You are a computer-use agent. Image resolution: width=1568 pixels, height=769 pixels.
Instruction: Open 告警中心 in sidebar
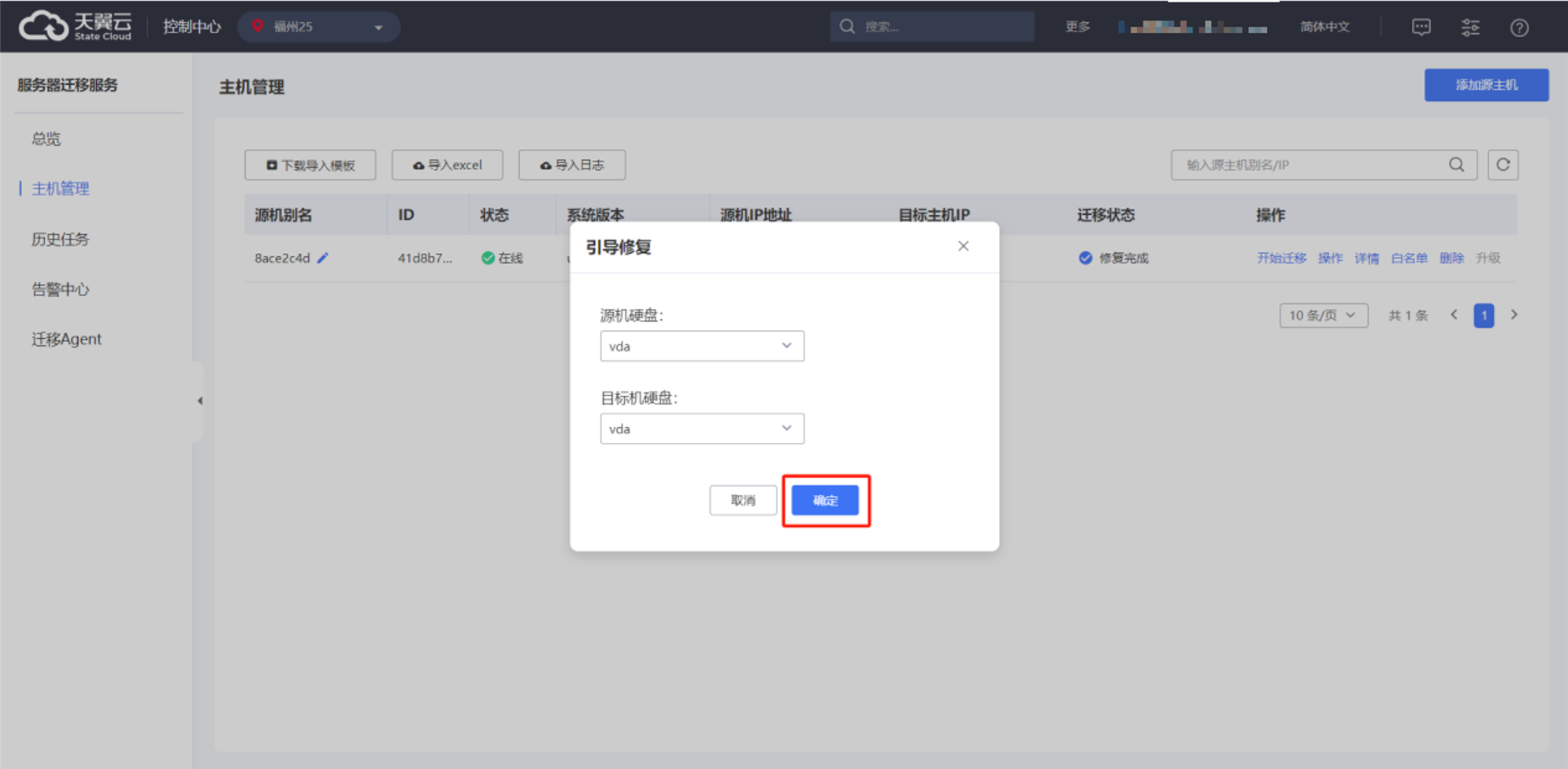pyautogui.click(x=61, y=289)
